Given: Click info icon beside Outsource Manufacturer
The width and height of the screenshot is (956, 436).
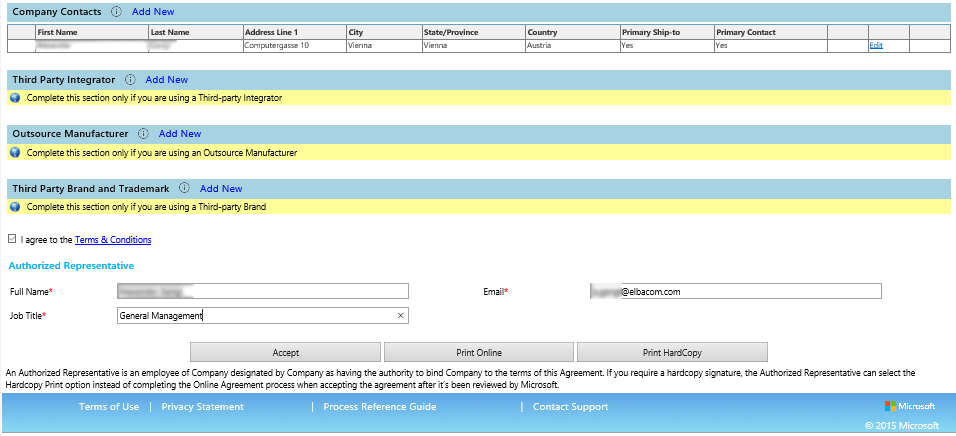Looking at the screenshot, I should 143,134.
